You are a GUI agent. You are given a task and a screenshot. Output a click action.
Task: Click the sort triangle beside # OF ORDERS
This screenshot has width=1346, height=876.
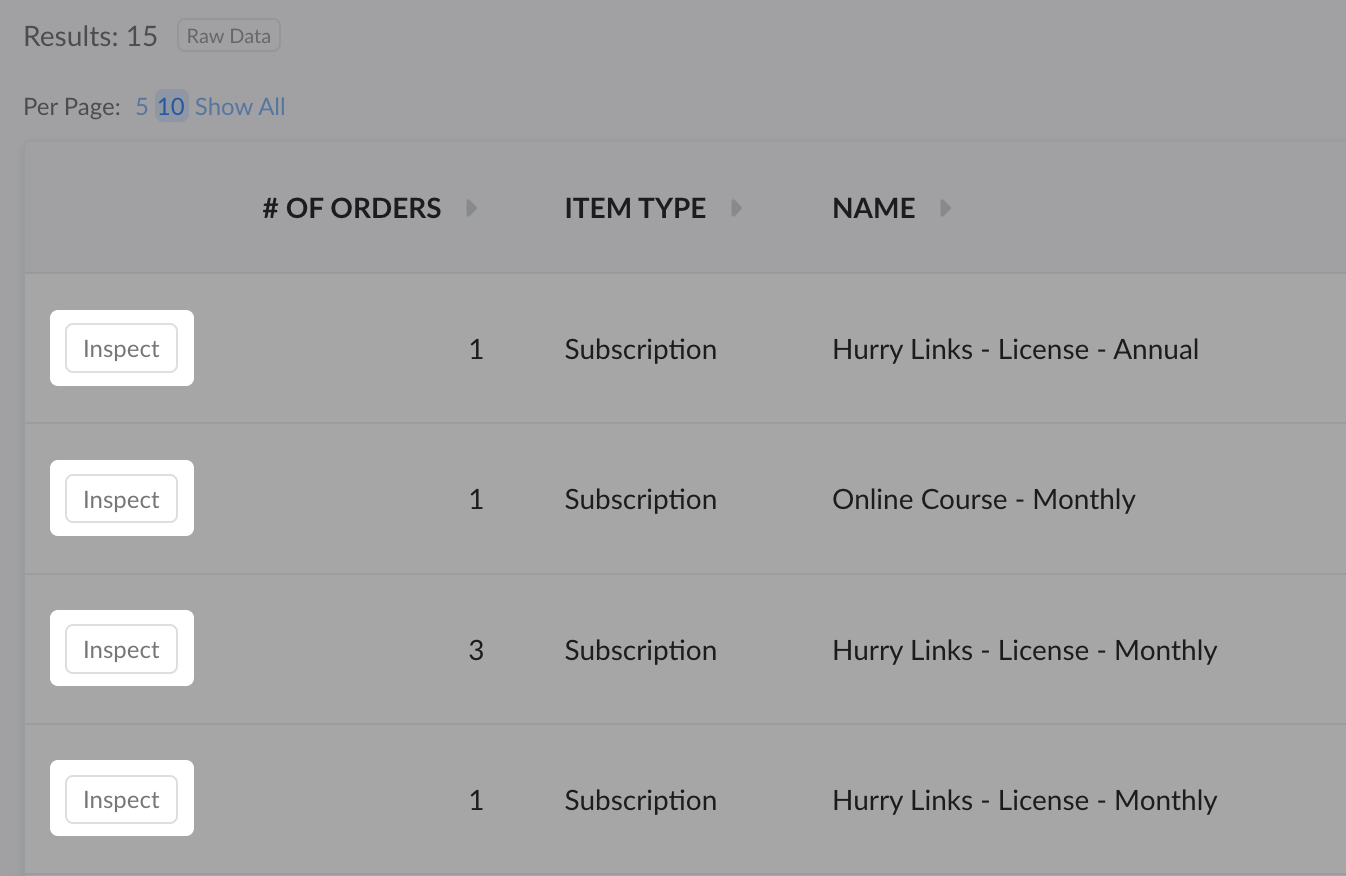(472, 208)
